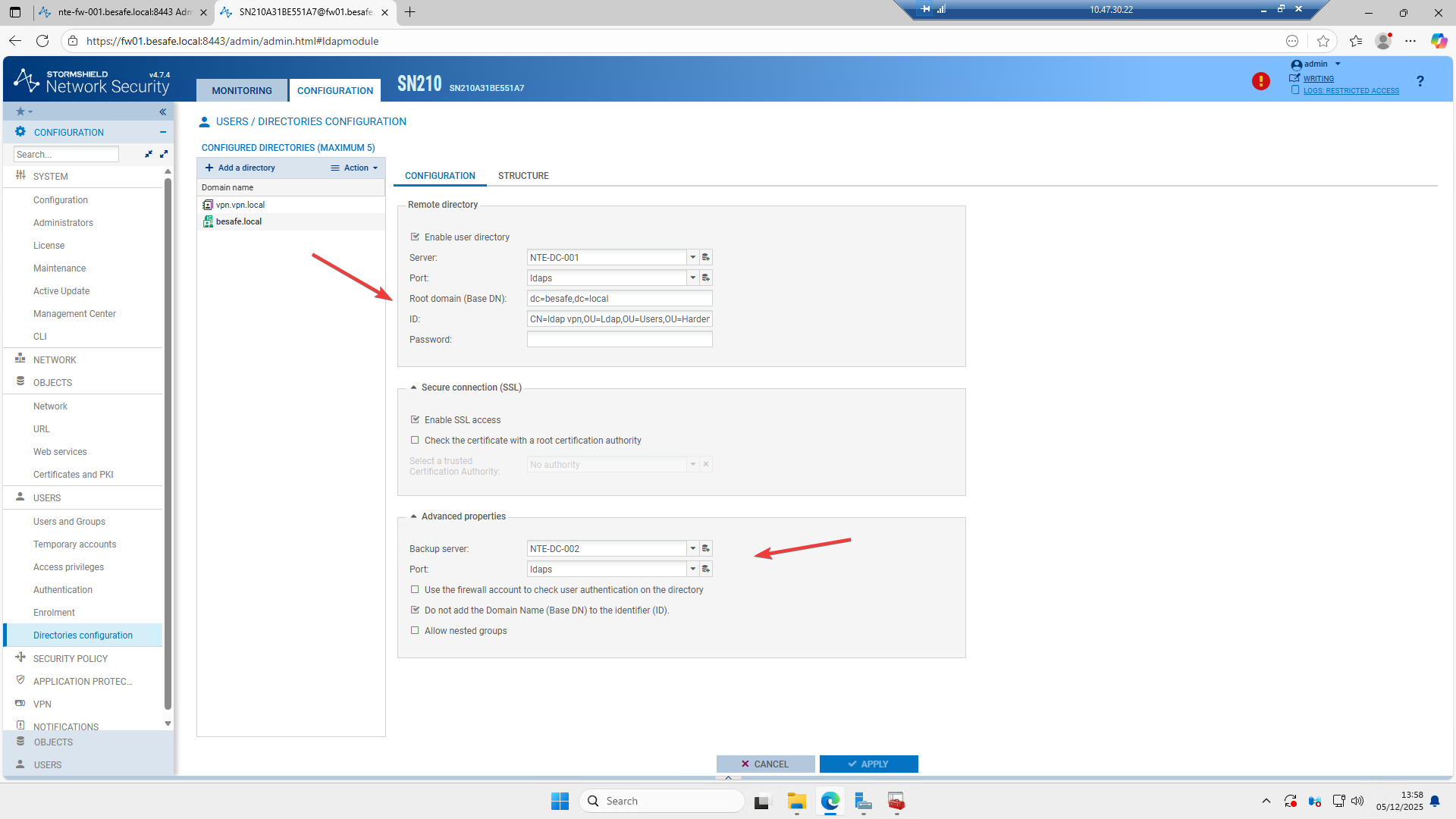Screen dimensions: 1456x819
Task: Open Authentication menu item
Action: (x=62, y=590)
